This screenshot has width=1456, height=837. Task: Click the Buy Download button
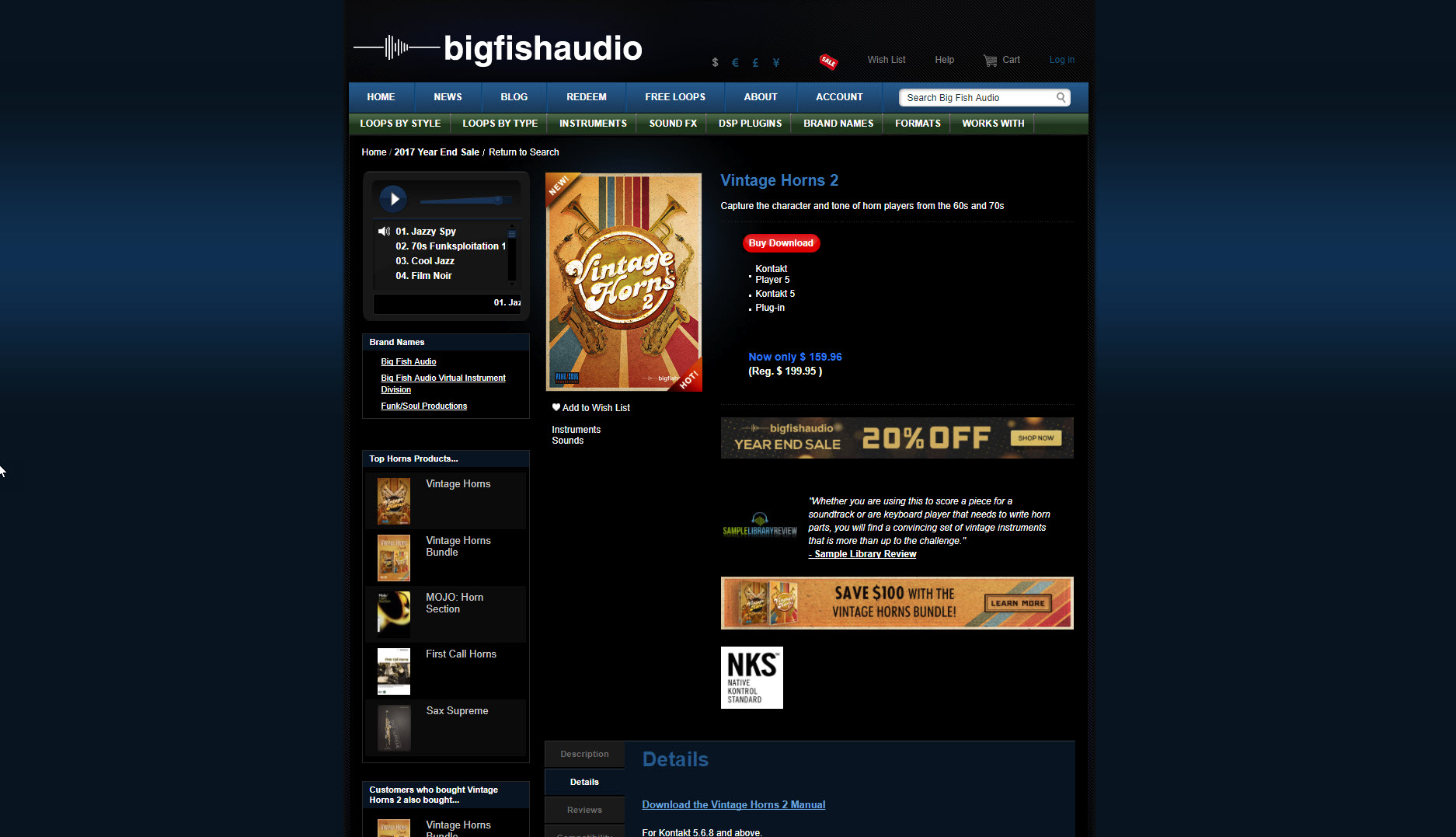coord(781,243)
